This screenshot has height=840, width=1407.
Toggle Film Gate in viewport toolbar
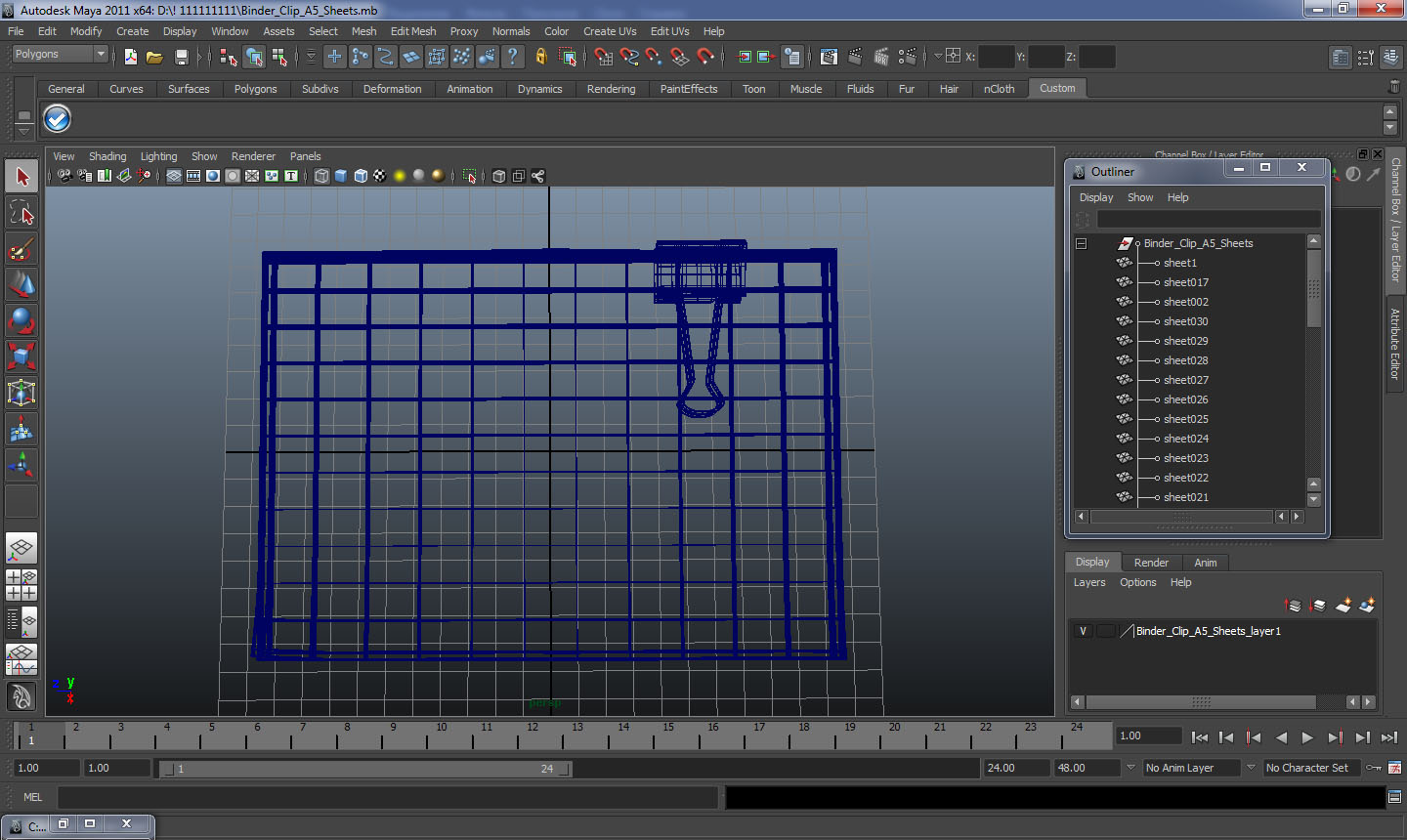coord(193,176)
